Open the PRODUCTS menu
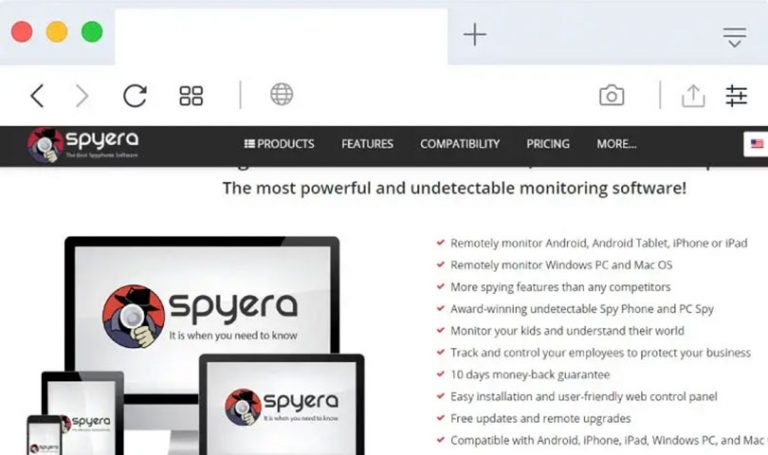 coord(279,144)
